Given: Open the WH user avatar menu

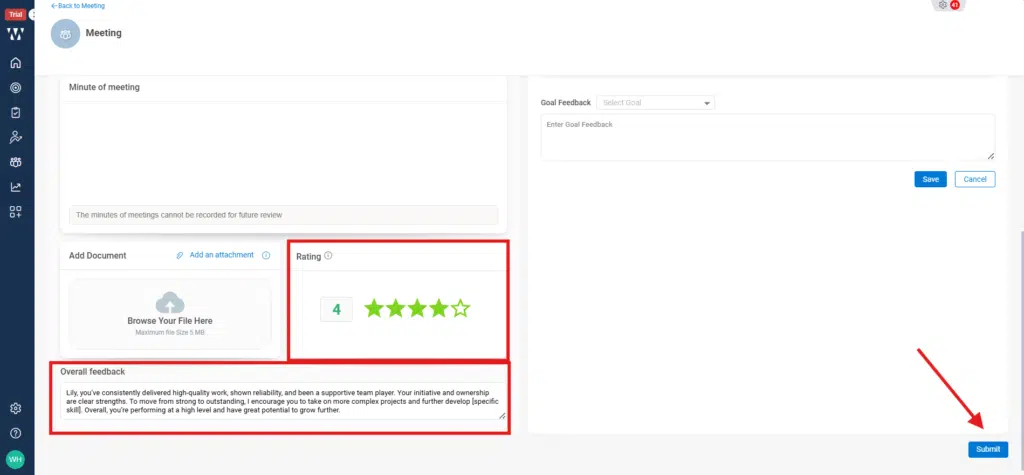Looking at the screenshot, I should 15,458.
